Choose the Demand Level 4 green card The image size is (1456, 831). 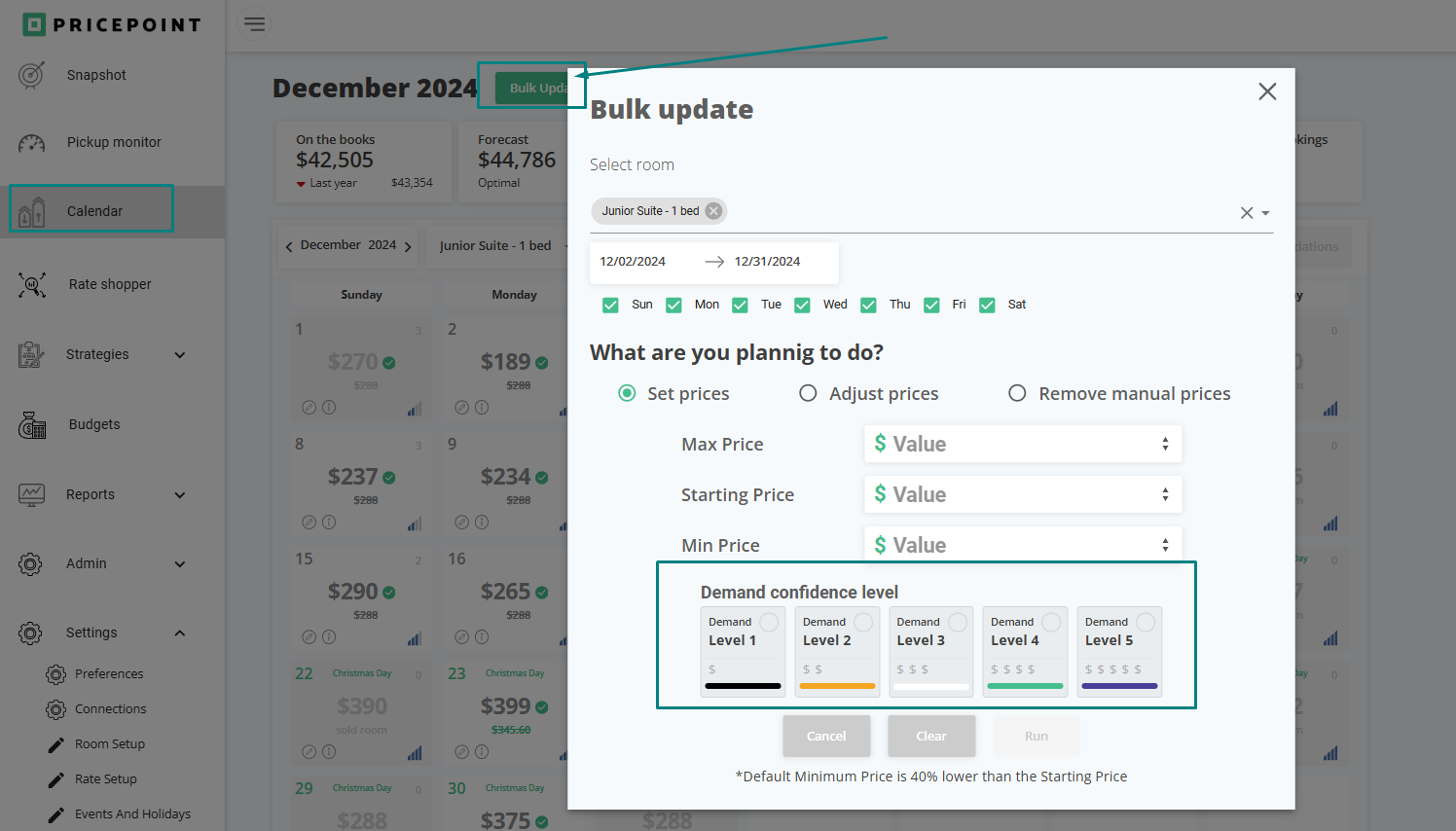[x=1025, y=651]
